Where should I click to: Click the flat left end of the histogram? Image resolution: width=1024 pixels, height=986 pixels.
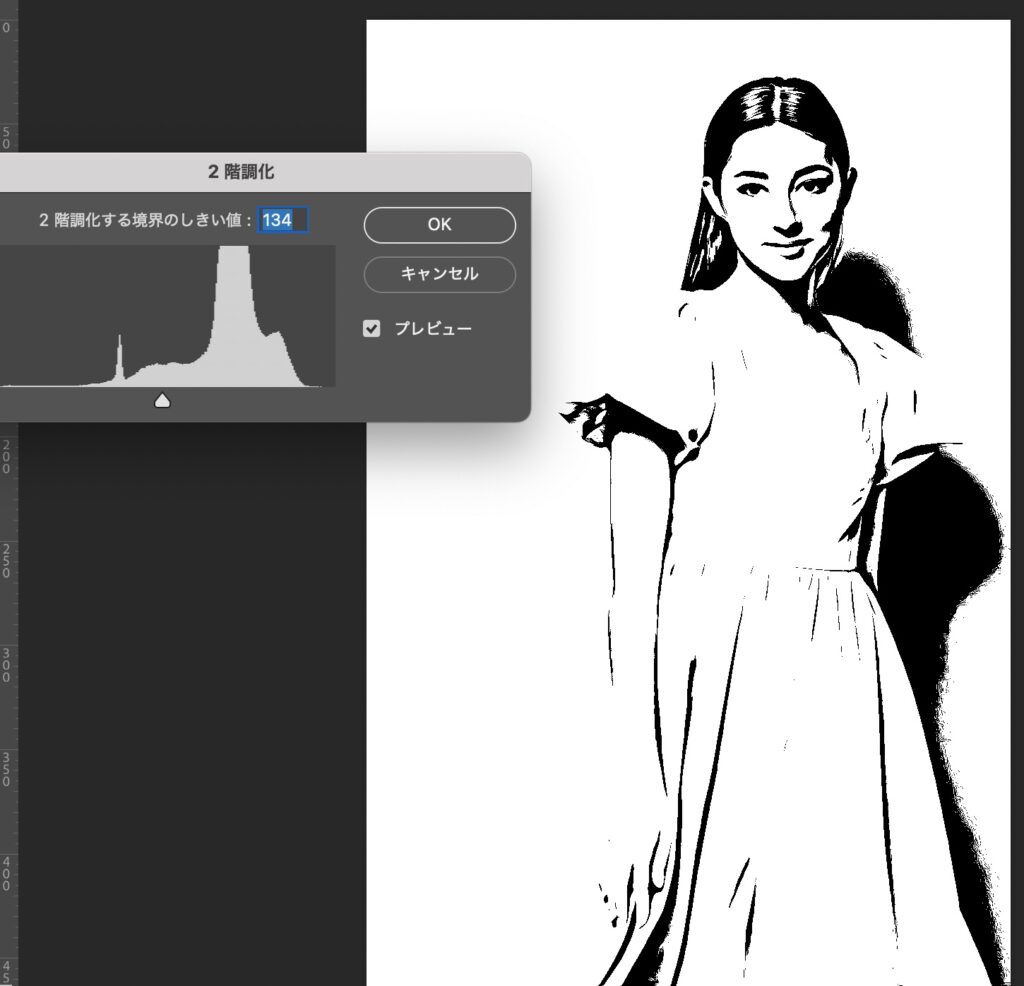[x=40, y=382]
